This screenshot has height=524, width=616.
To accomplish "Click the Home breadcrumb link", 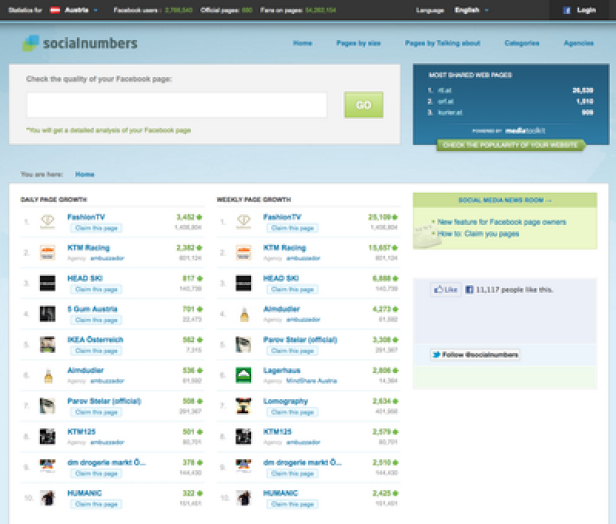I will [85, 174].
